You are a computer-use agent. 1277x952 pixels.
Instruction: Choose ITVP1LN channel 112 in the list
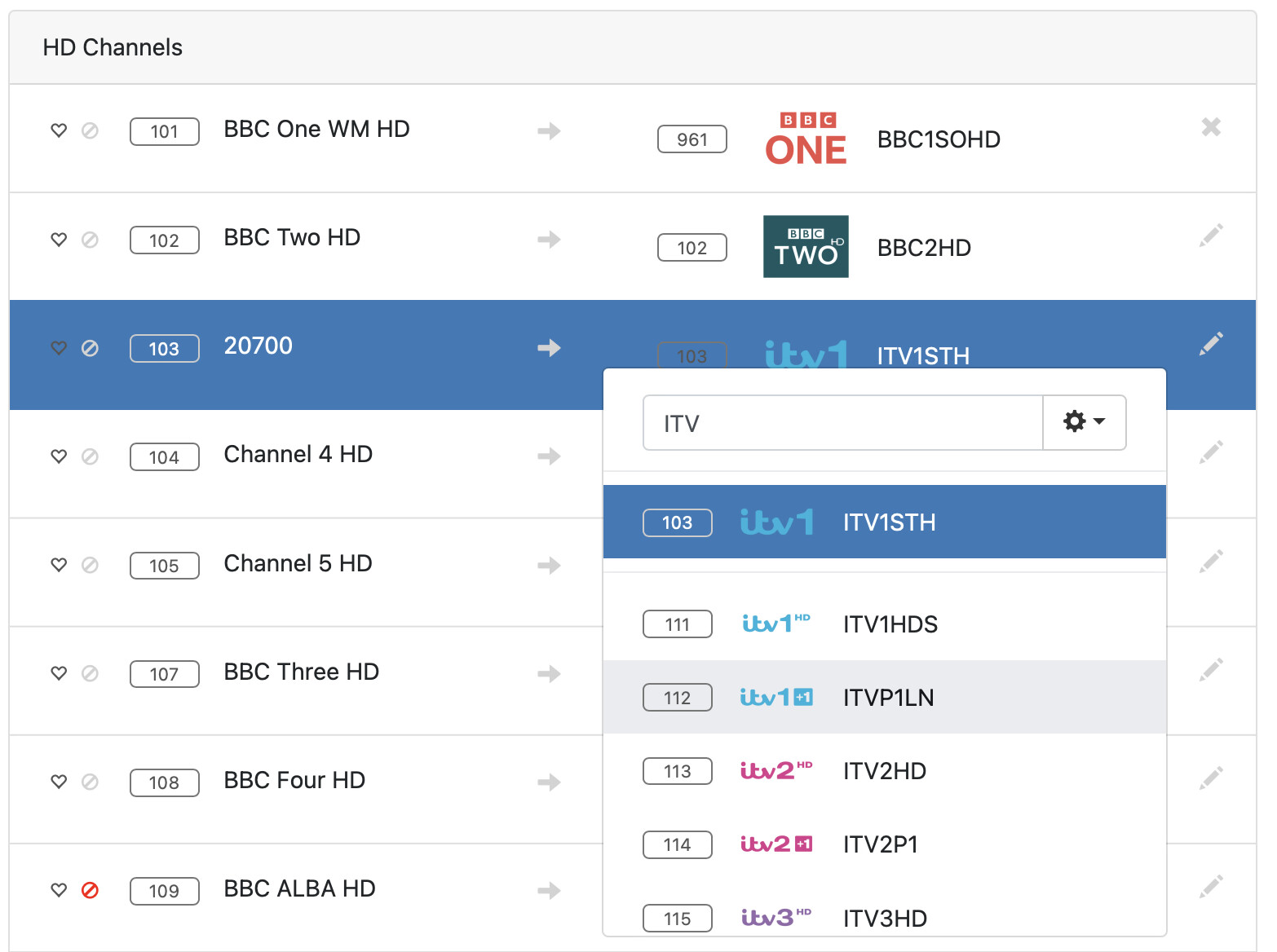coord(888,698)
